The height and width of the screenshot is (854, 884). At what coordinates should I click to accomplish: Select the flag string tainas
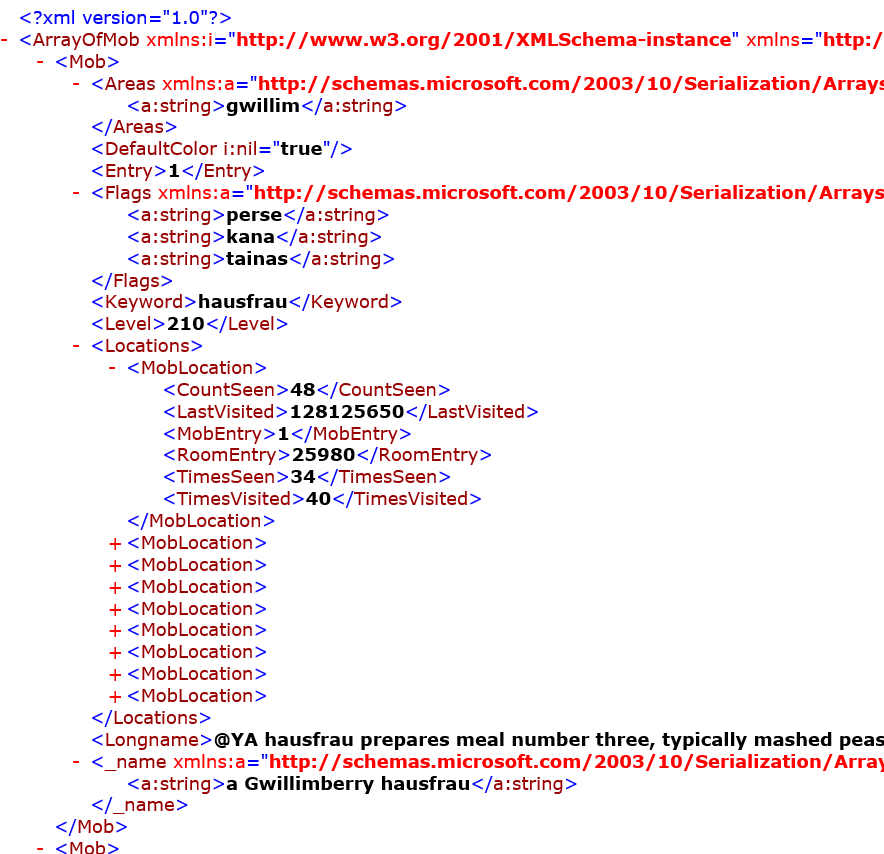pyautogui.click(x=257, y=259)
